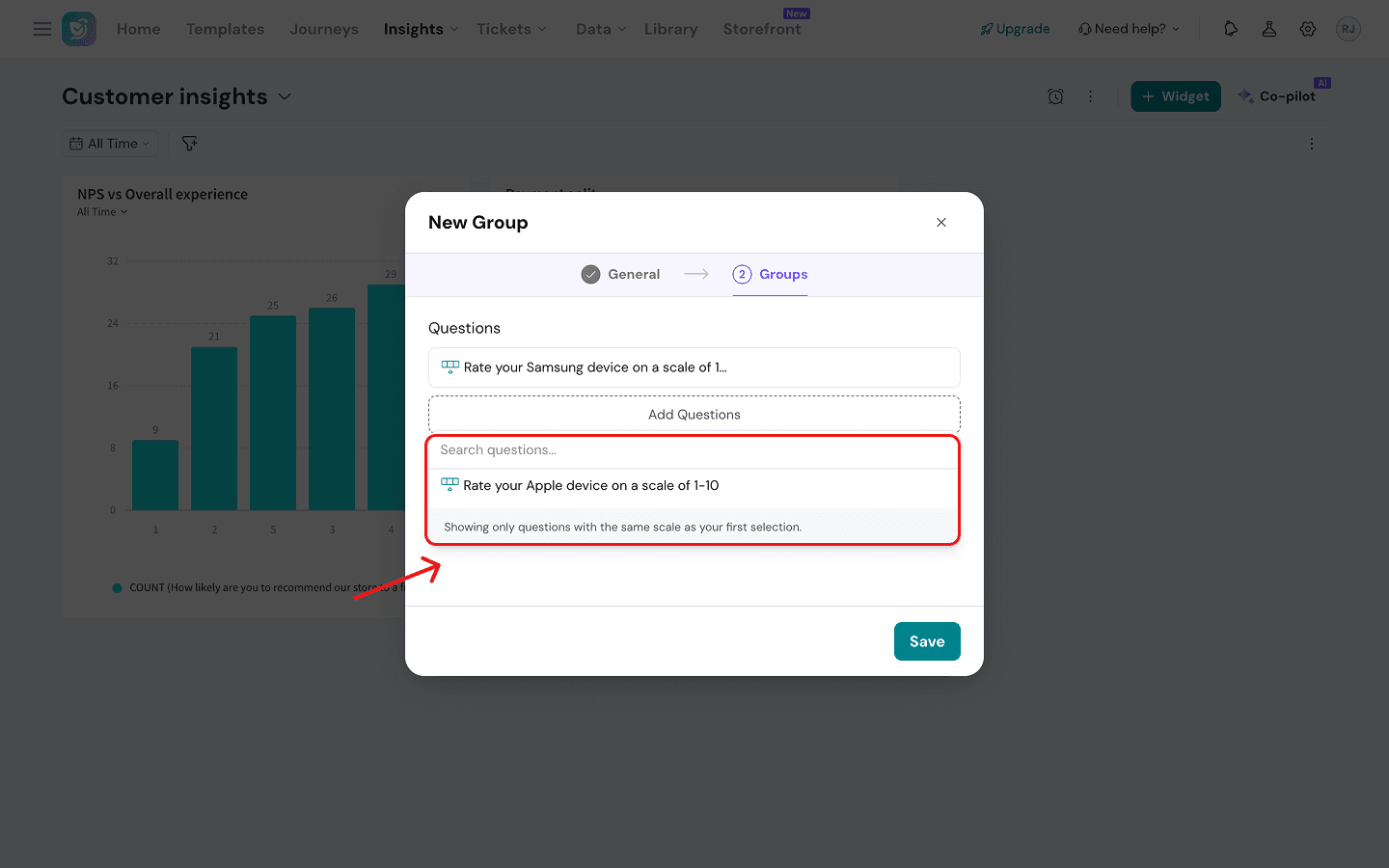Go to the Home page

point(139,29)
